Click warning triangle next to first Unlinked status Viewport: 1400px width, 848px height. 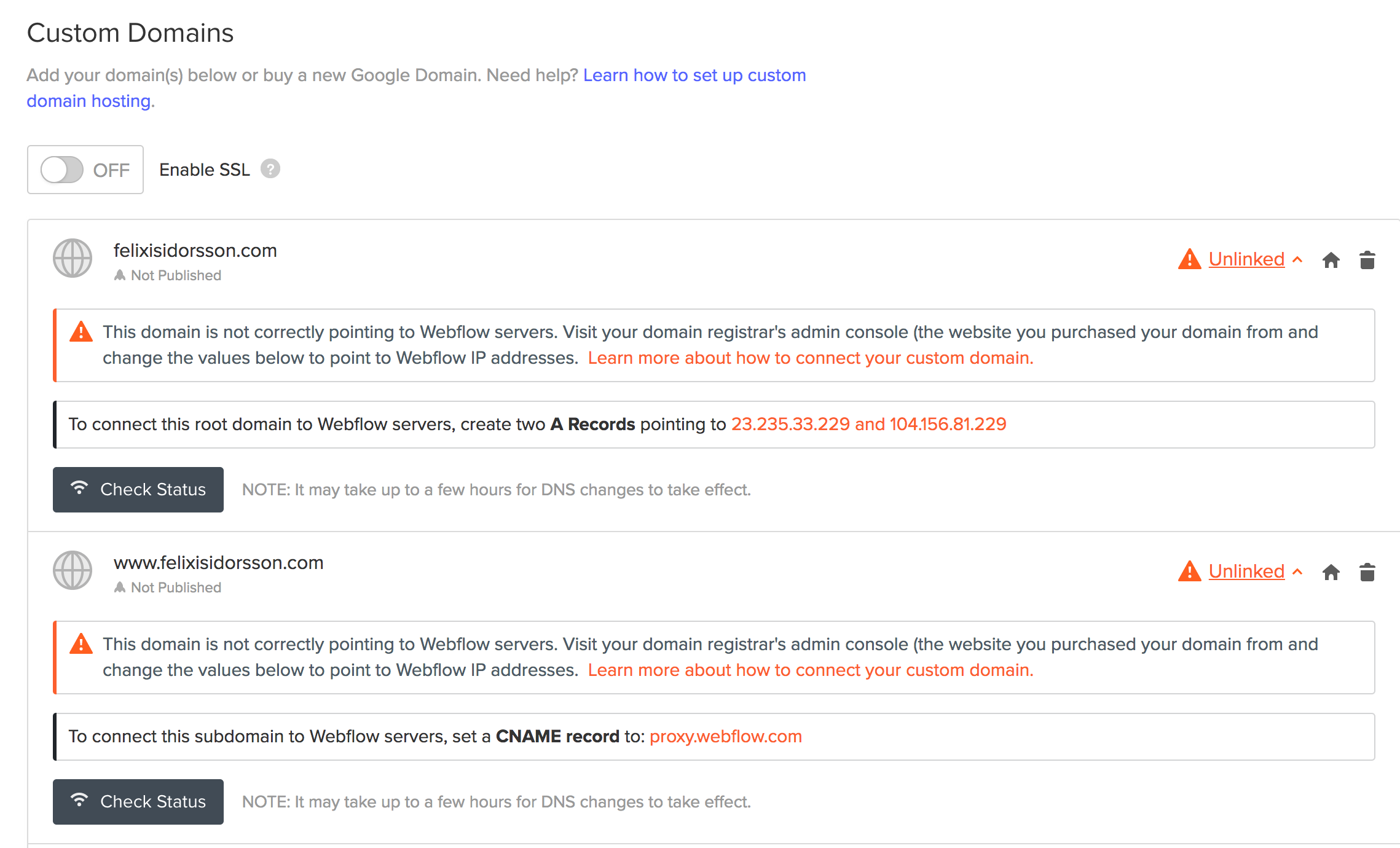tap(1190, 259)
